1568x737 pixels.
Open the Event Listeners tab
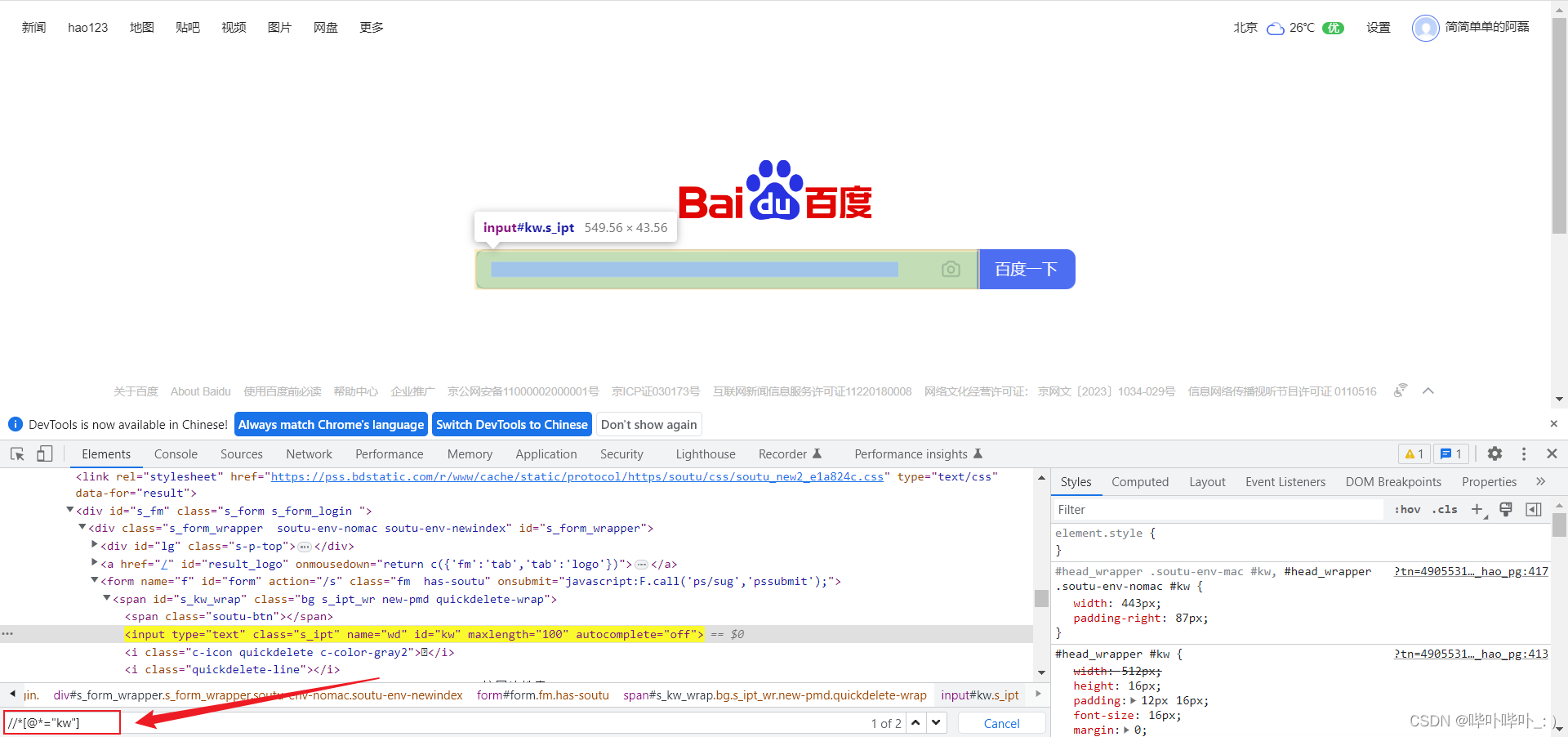tap(1285, 482)
